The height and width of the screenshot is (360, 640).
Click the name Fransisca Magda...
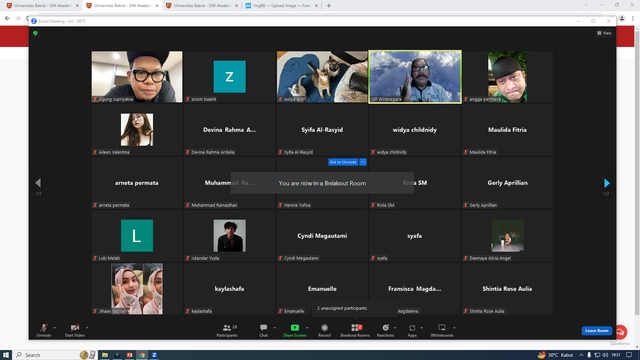click(415, 289)
